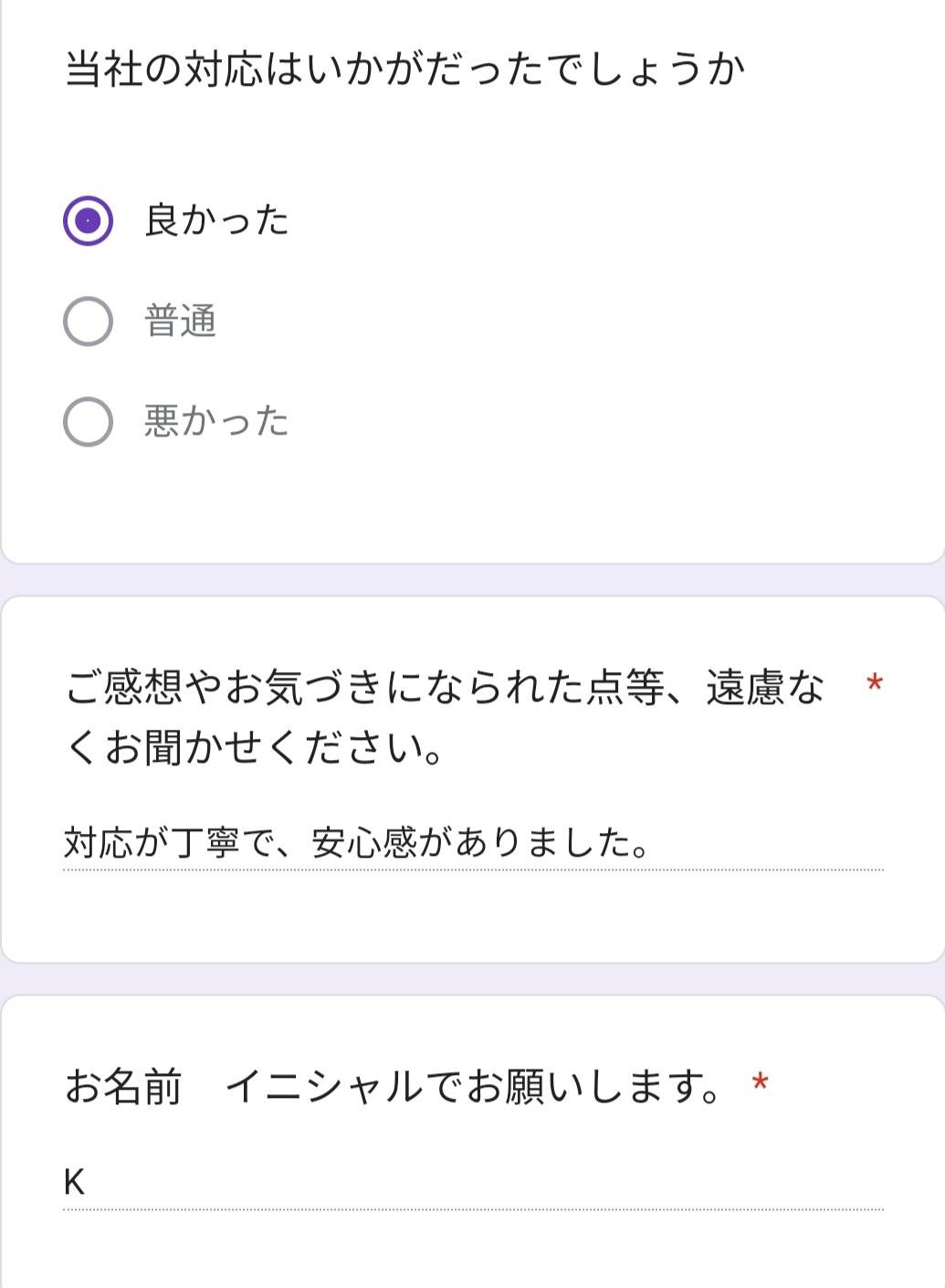Click the ご感想やお気づき question heading

pos(445,688)
